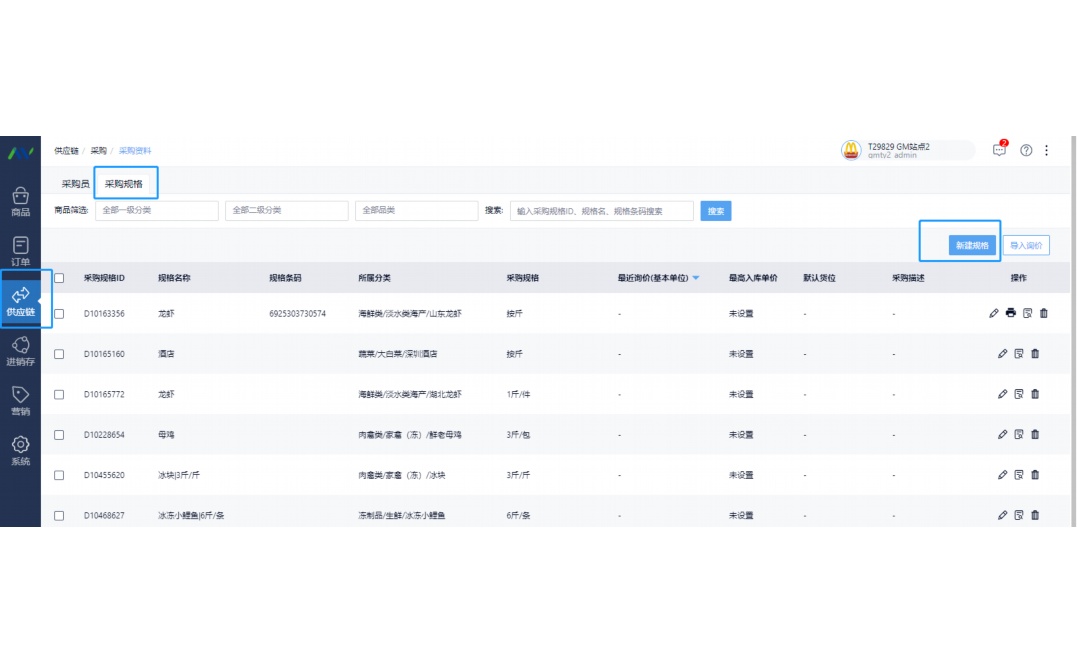Viewport: 1077px width, 663px height.
Task: Open the 全部品类 dropdown
Action: click(415, 210)
